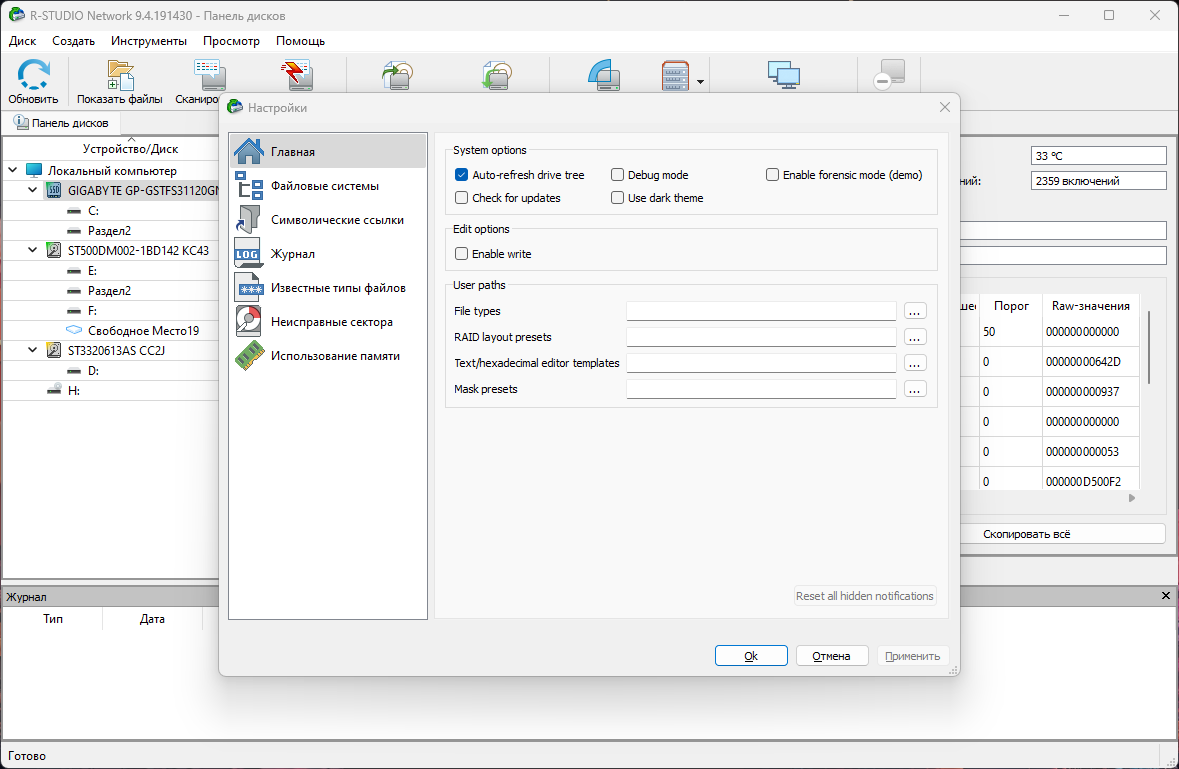1179x769 pixels.
Task: Open Символические ссылки settings section
Action: (x=328, y=219)
